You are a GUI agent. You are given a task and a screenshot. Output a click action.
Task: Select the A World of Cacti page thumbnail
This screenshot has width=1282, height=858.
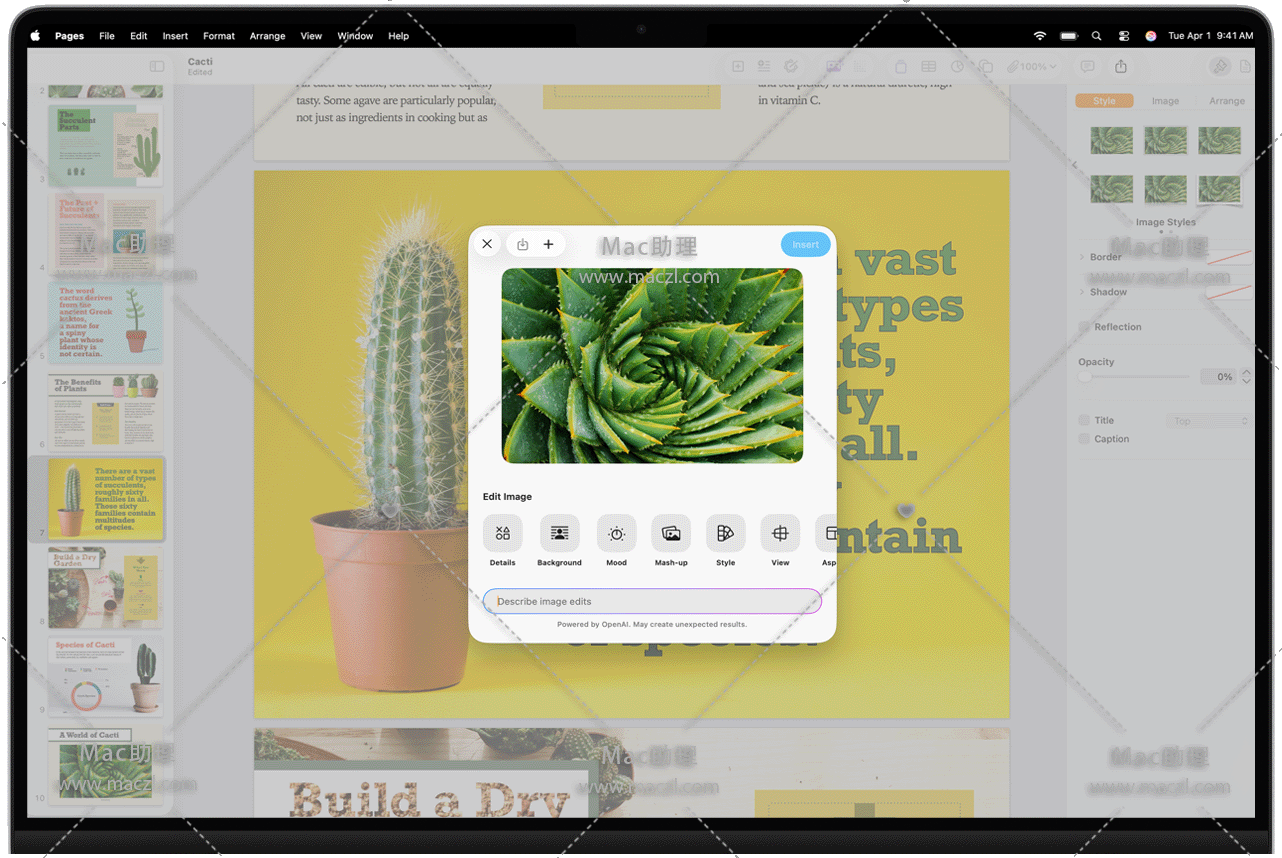(x=105, y=764)
